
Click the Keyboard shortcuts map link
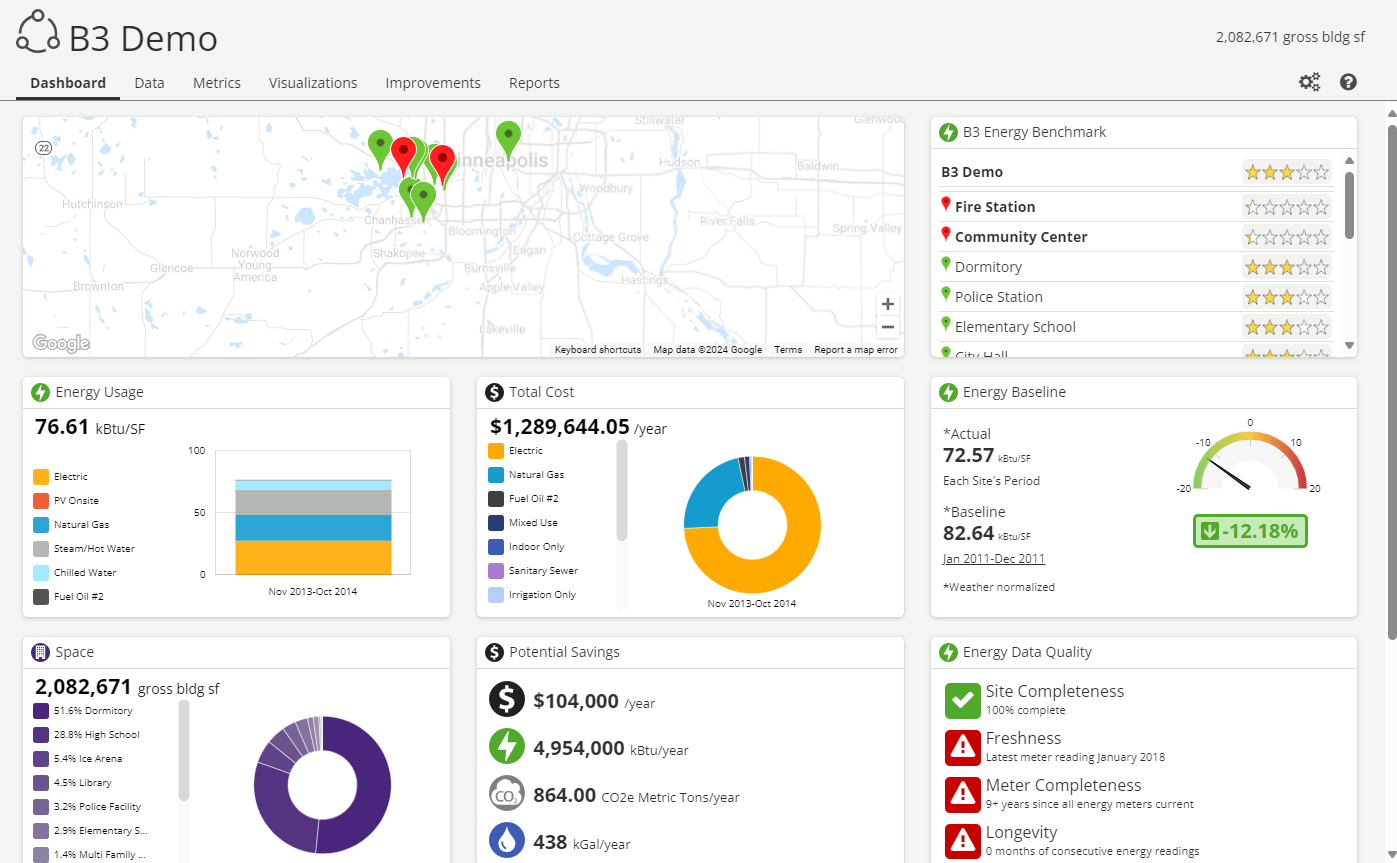(x=598, y=350)
